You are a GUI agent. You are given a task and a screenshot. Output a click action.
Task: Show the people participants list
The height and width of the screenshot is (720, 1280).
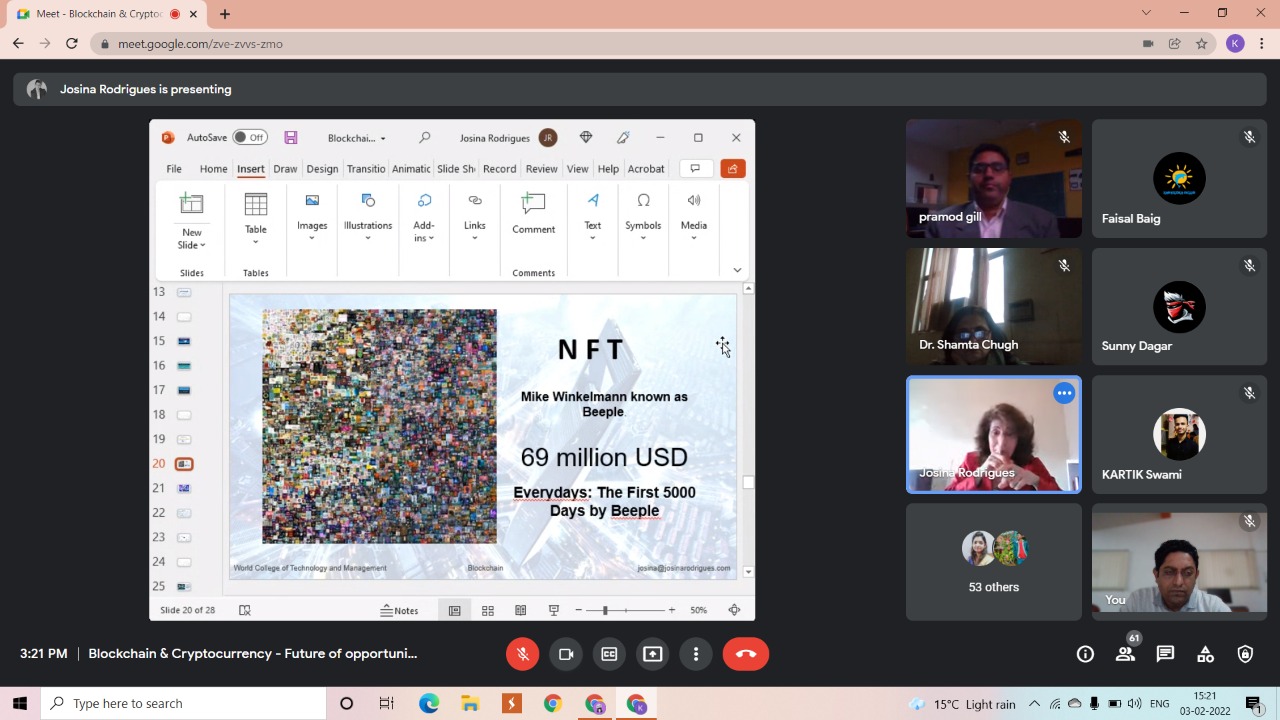1125,654
